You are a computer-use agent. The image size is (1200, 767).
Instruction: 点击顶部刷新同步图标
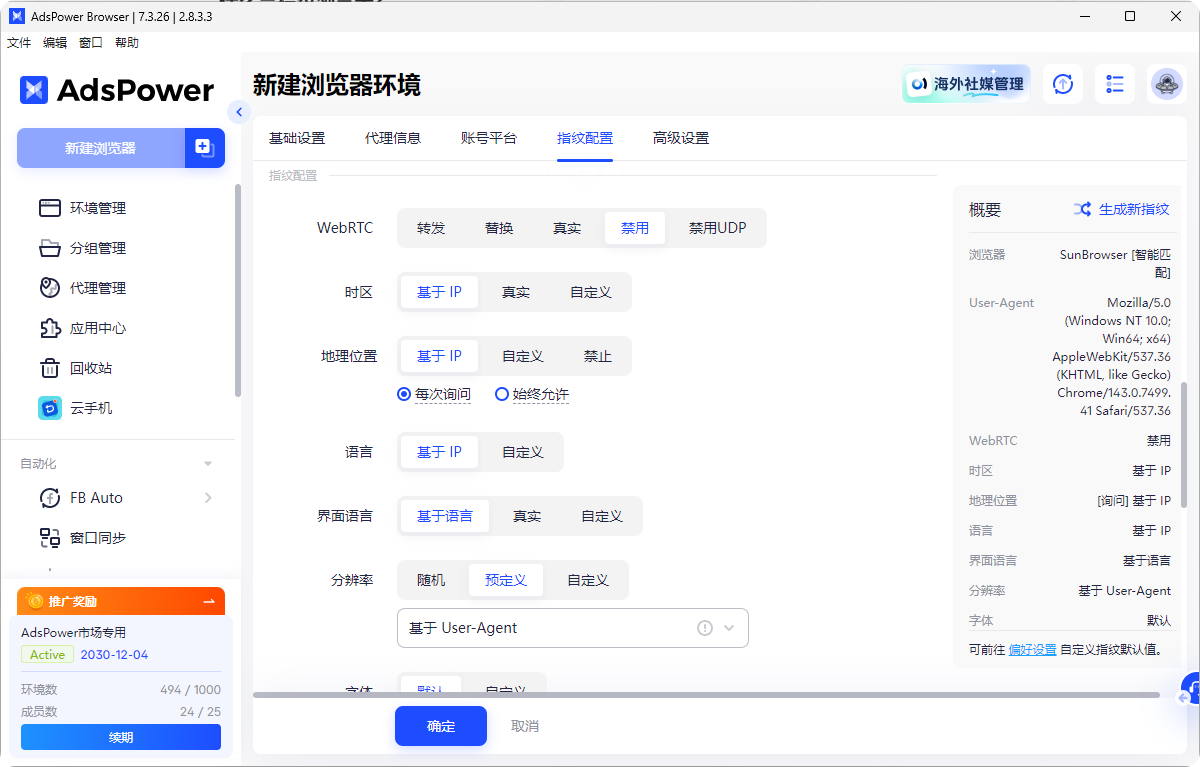point(1062,84)
